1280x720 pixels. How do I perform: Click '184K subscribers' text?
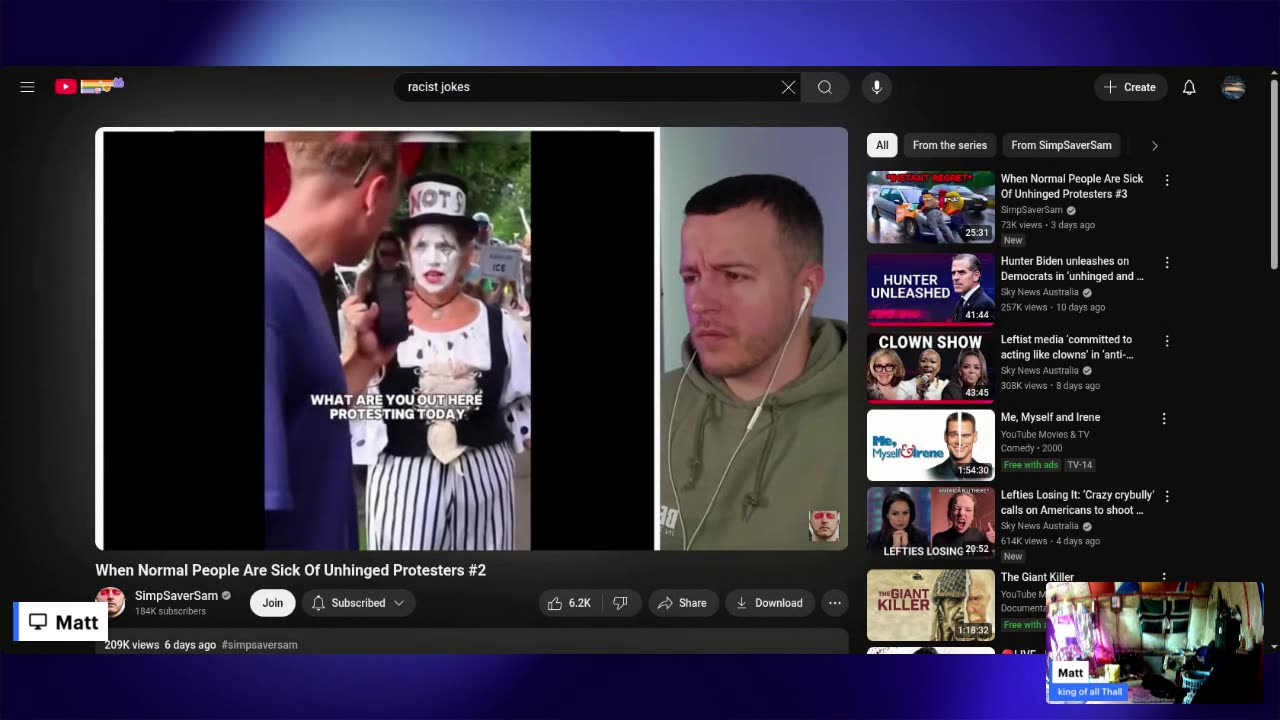170,611
